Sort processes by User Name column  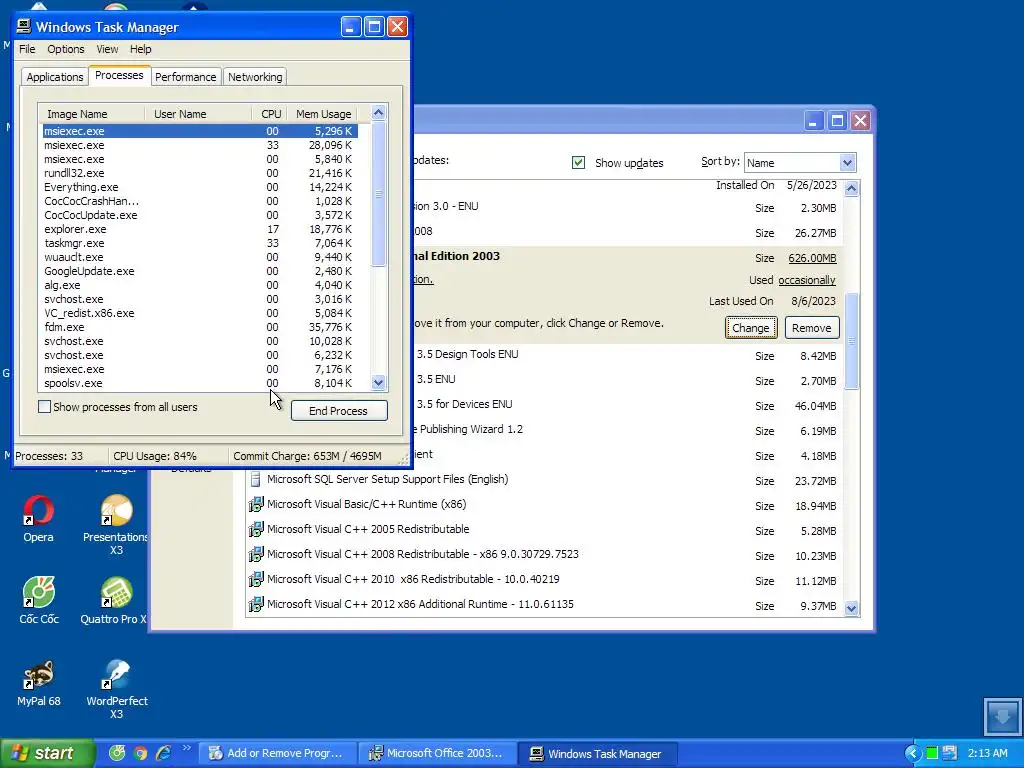click(x=198, y=114)
